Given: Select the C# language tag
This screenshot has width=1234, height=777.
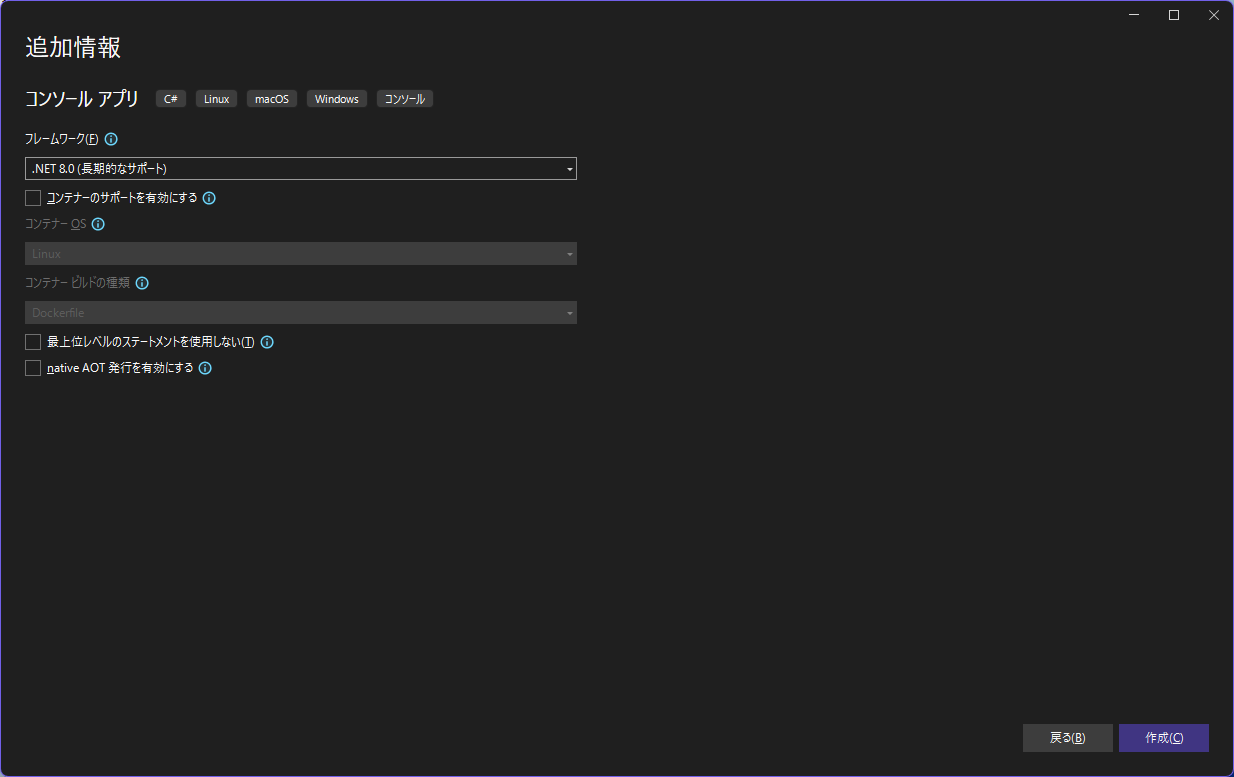Looking at the screenshot, I should pyautogui.click(x=170, y=98).
